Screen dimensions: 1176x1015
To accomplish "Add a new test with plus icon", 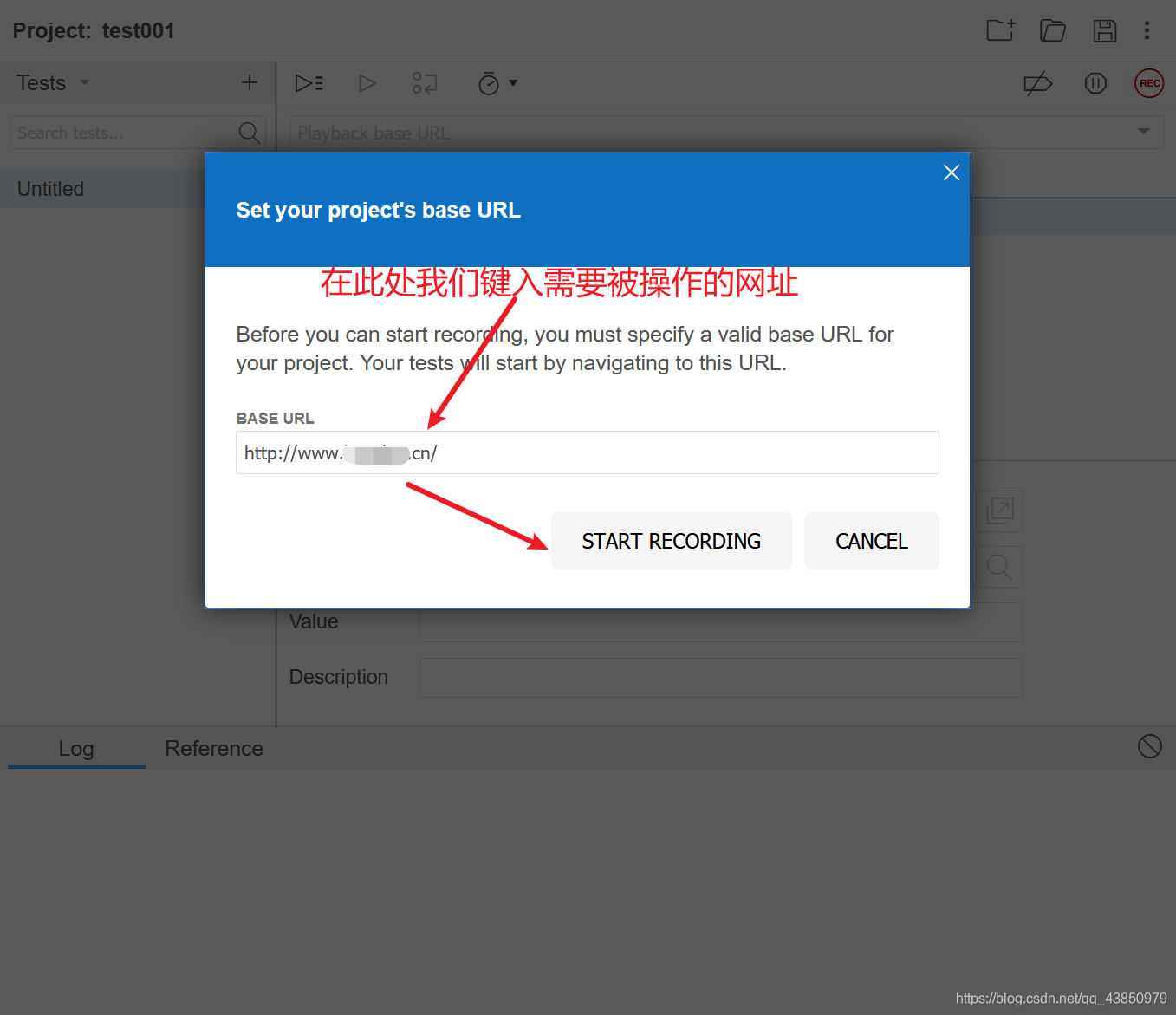I will click(250, 82).
